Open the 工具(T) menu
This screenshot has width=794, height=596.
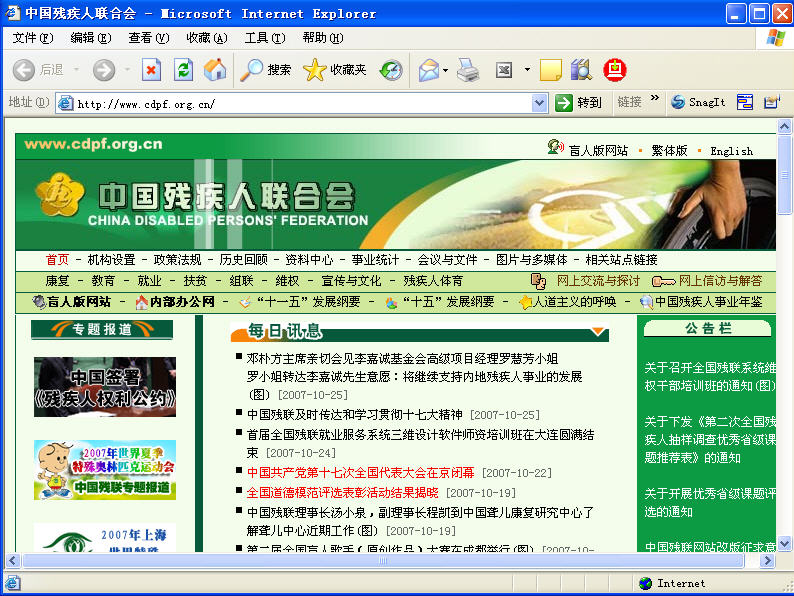pyautogui.click(x=265, y=38)
